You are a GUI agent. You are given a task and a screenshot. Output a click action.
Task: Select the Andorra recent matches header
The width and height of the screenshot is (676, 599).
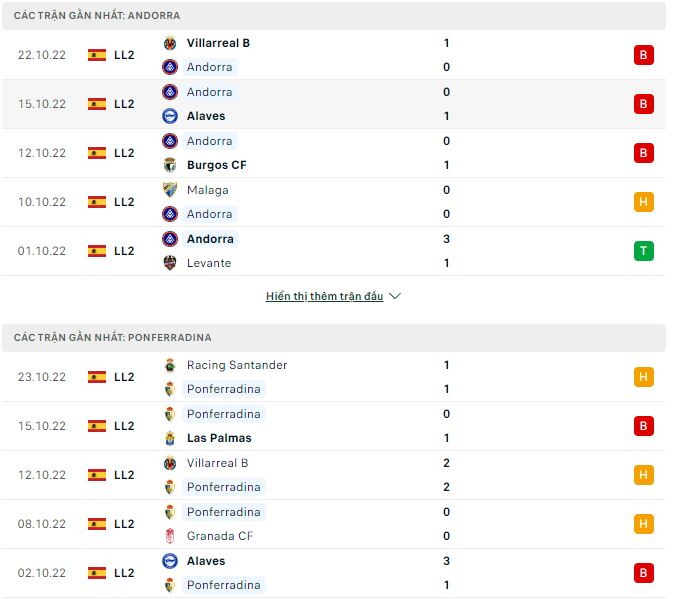[x=97, y=16]
